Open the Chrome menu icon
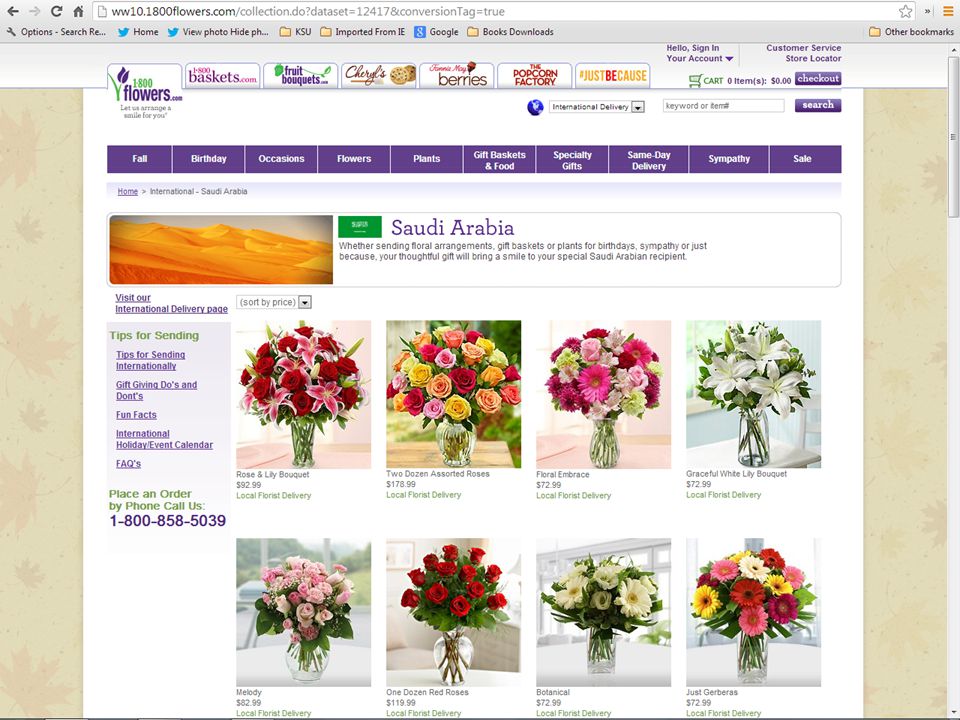 (x=948, y=11)
